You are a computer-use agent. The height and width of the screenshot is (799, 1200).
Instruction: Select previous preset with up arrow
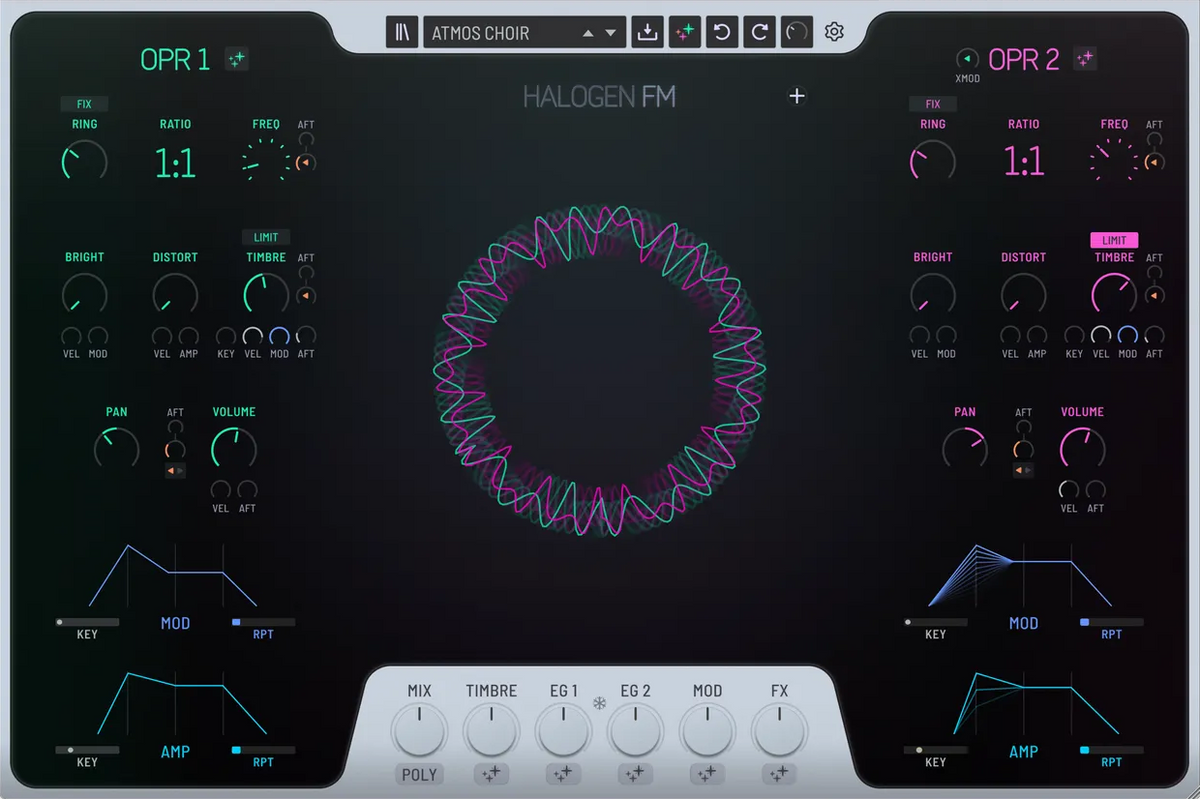pos(589,33)
